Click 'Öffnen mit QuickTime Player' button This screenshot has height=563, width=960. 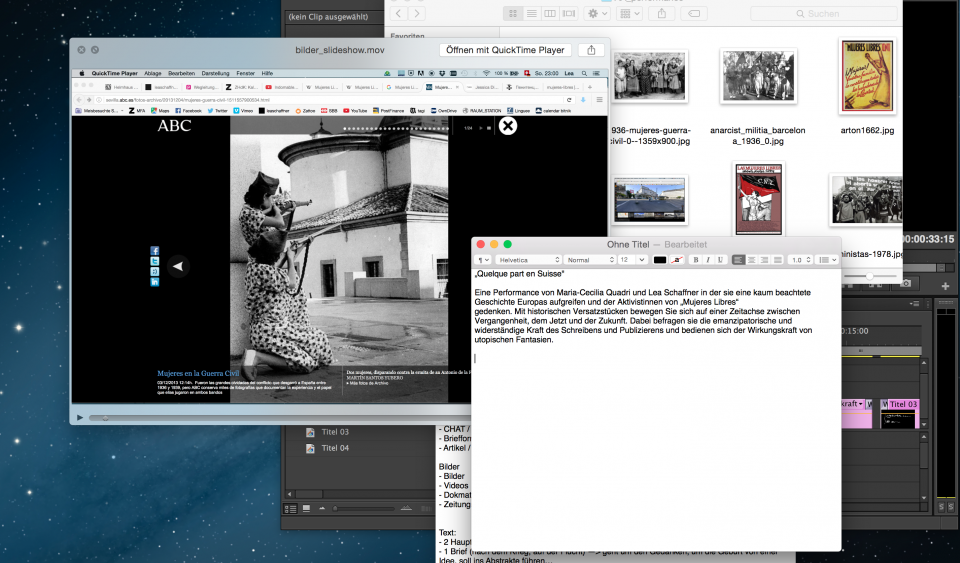coord(505,50)
